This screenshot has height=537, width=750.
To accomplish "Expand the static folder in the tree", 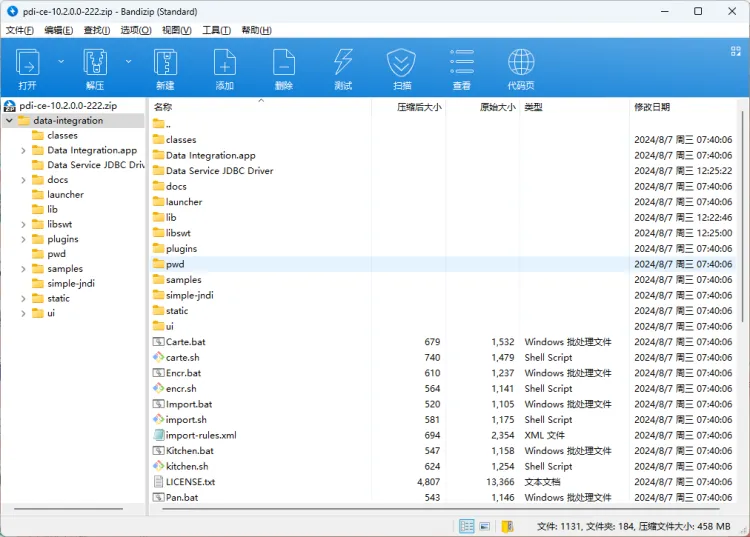I will pyautogui.click(x=23, y=298).
